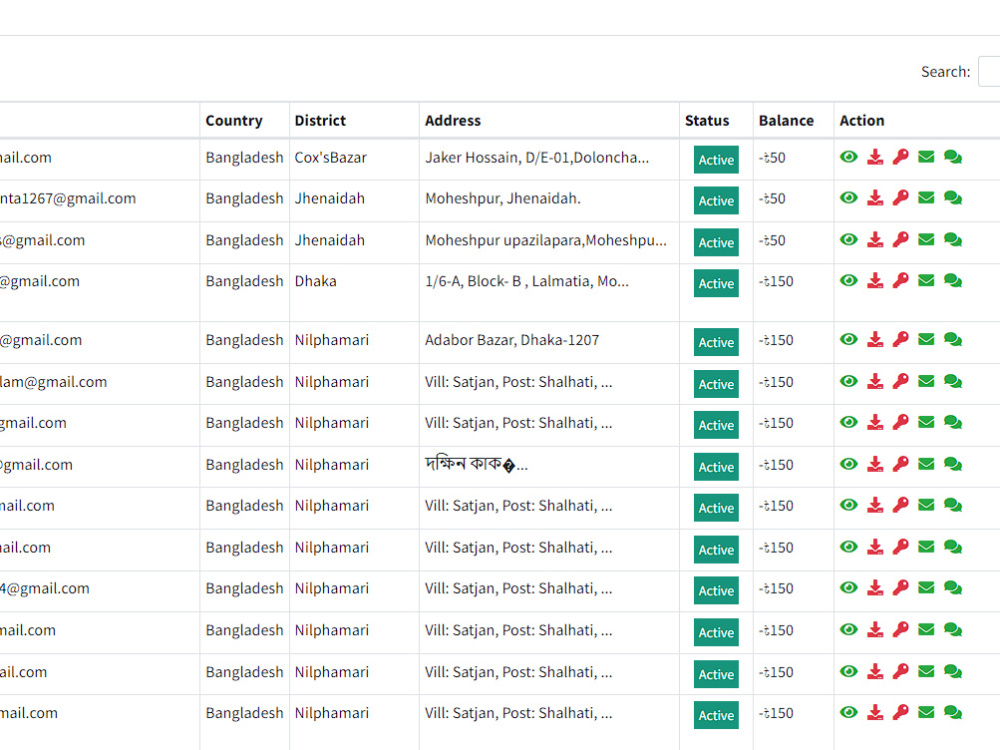Download icon in the Cox'sBazar row

875,157
